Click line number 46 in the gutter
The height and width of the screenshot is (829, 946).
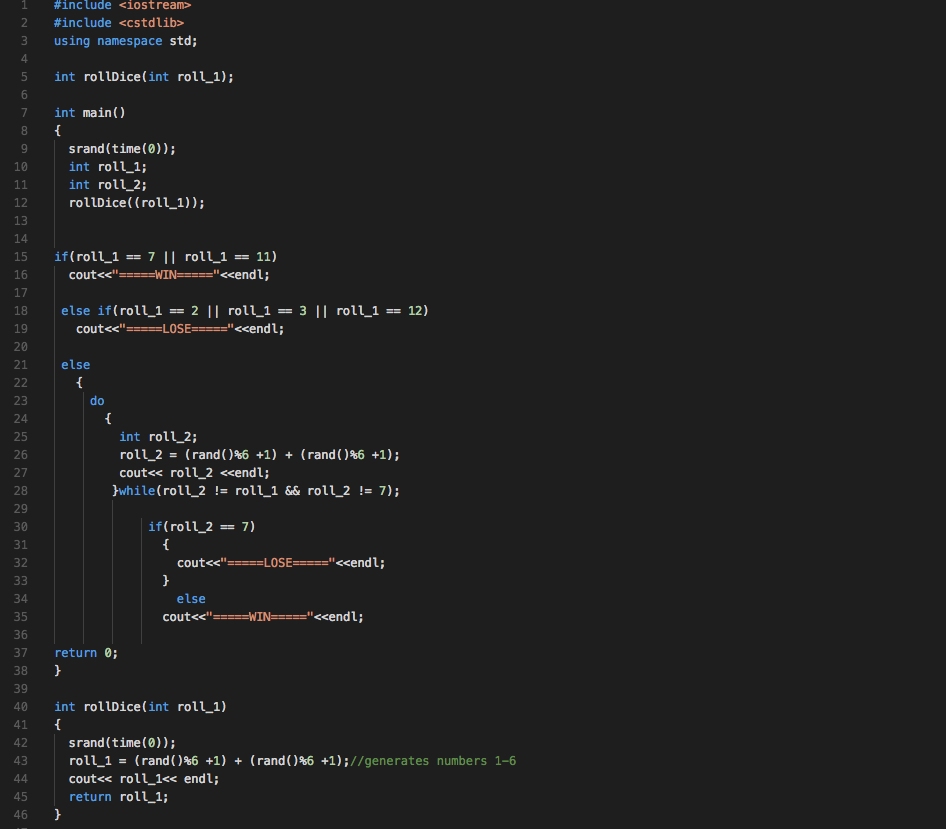pos(21,814)
